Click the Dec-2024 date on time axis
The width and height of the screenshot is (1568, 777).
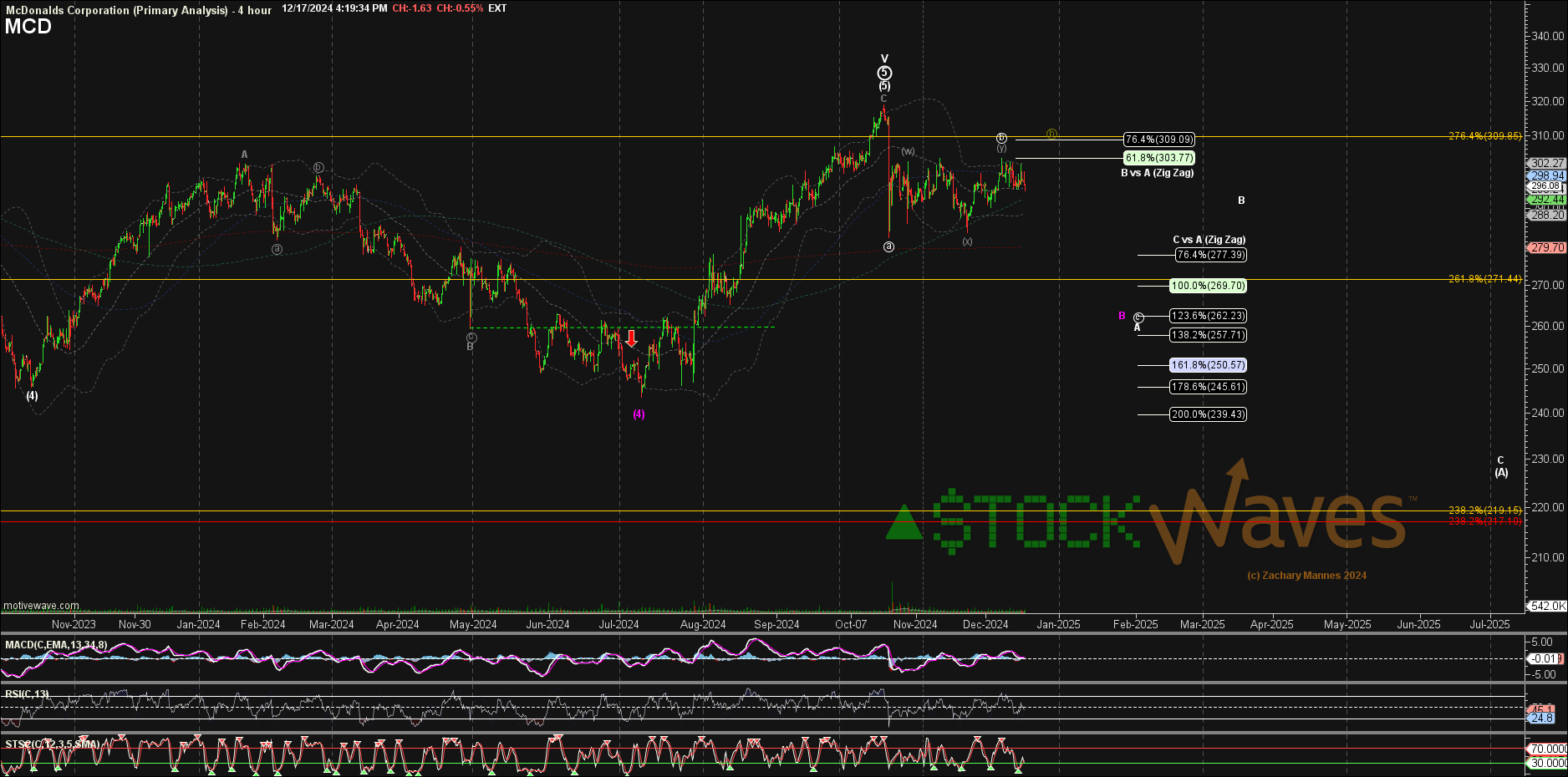pos(985,624)
